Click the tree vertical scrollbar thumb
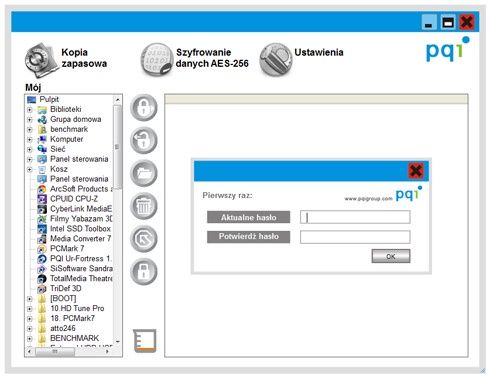The image size is (490, 379). coord(117,147)
